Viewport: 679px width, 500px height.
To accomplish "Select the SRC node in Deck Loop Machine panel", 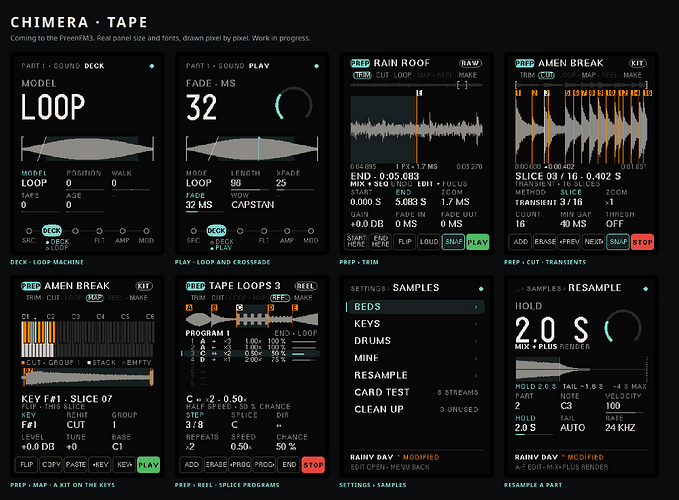I will click(x=29, y=231).
